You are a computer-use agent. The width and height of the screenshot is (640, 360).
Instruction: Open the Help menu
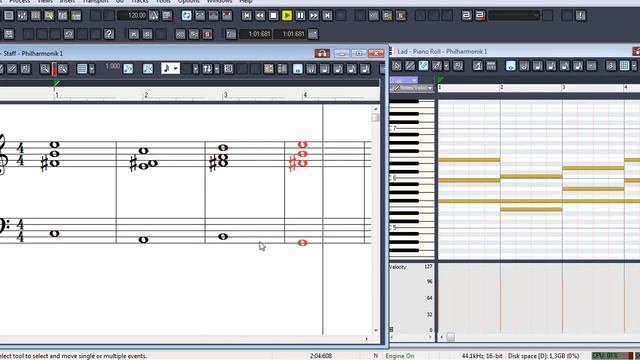point(246,2)
